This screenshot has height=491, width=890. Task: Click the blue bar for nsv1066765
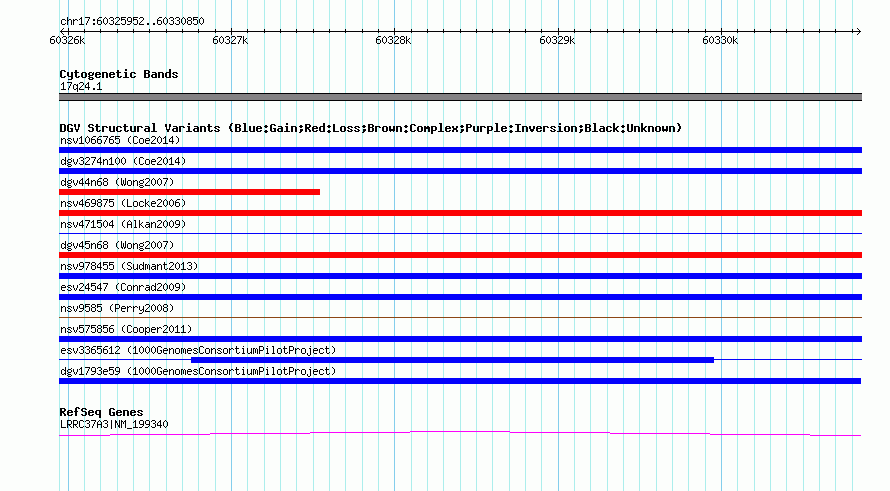[460, 150]
